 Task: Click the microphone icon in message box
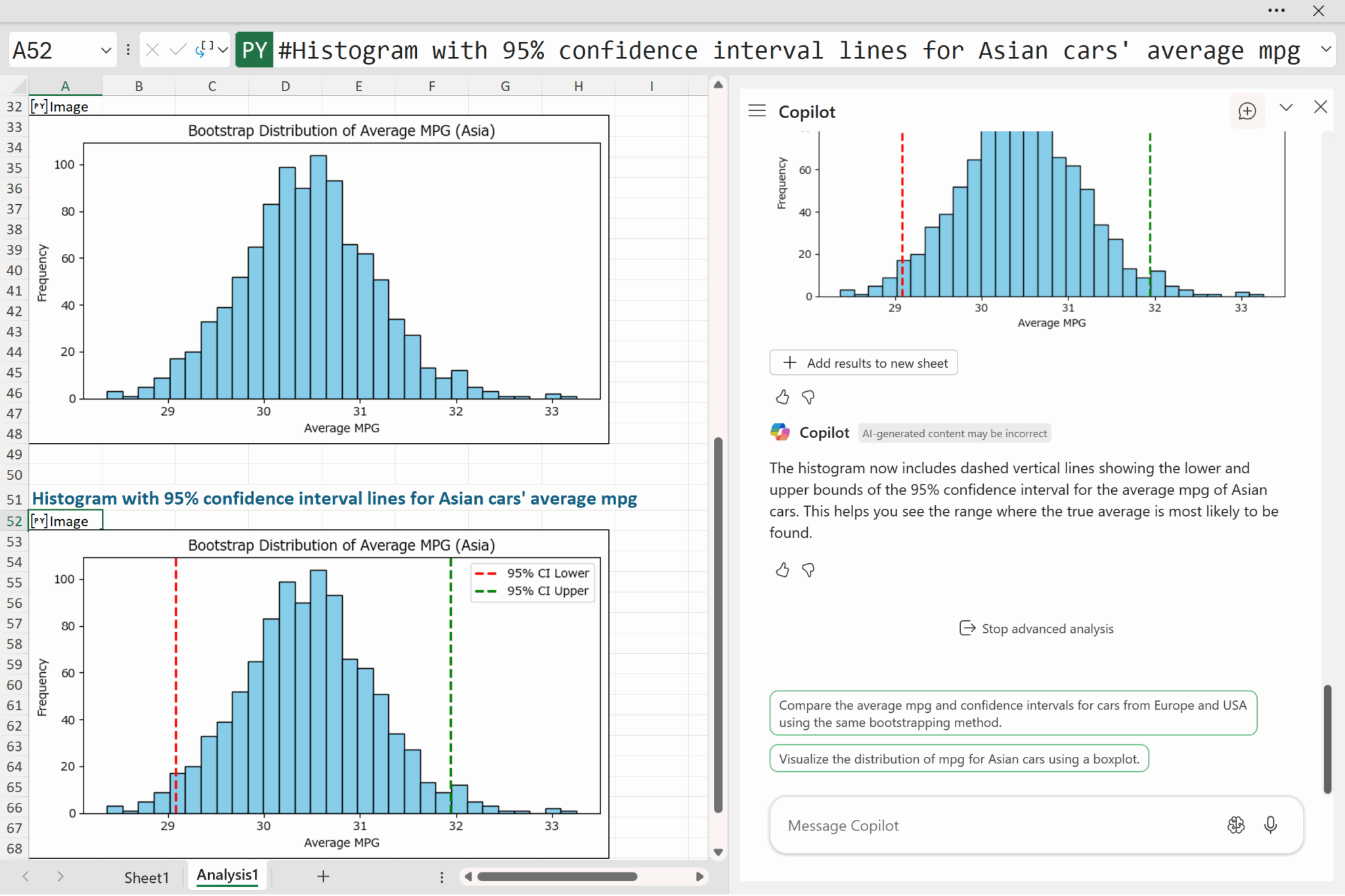tap(1270, 824)
